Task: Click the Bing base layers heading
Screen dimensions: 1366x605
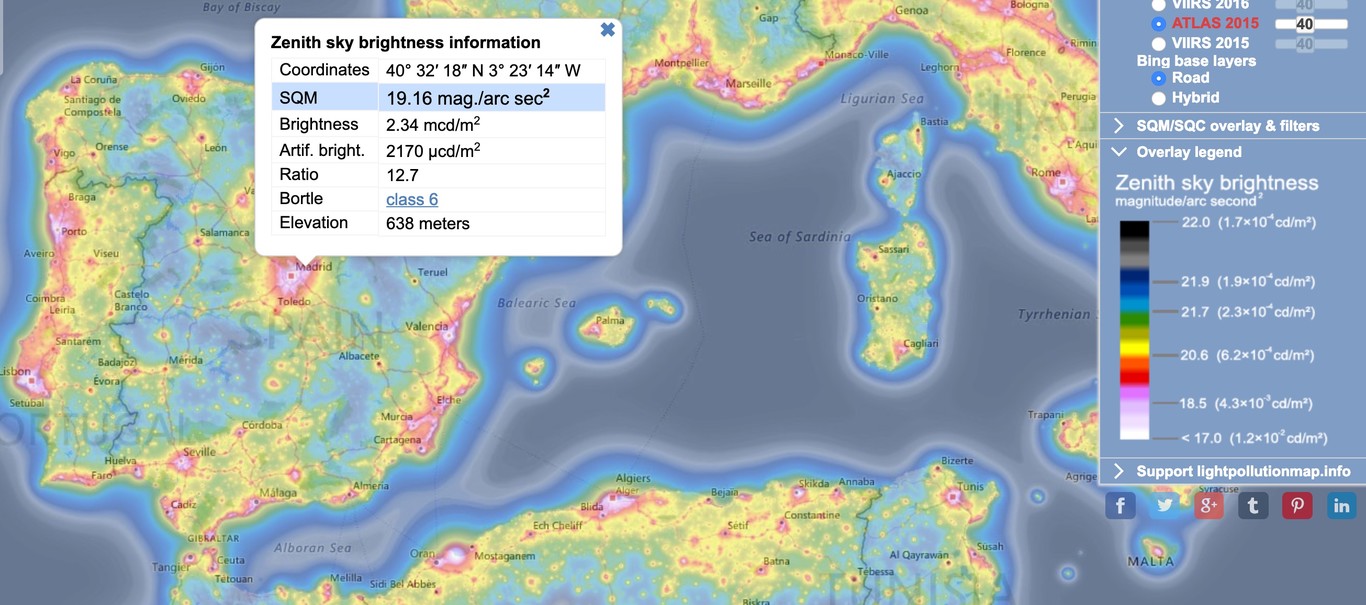Action: pyautogui.click(x=1196, y=61)
